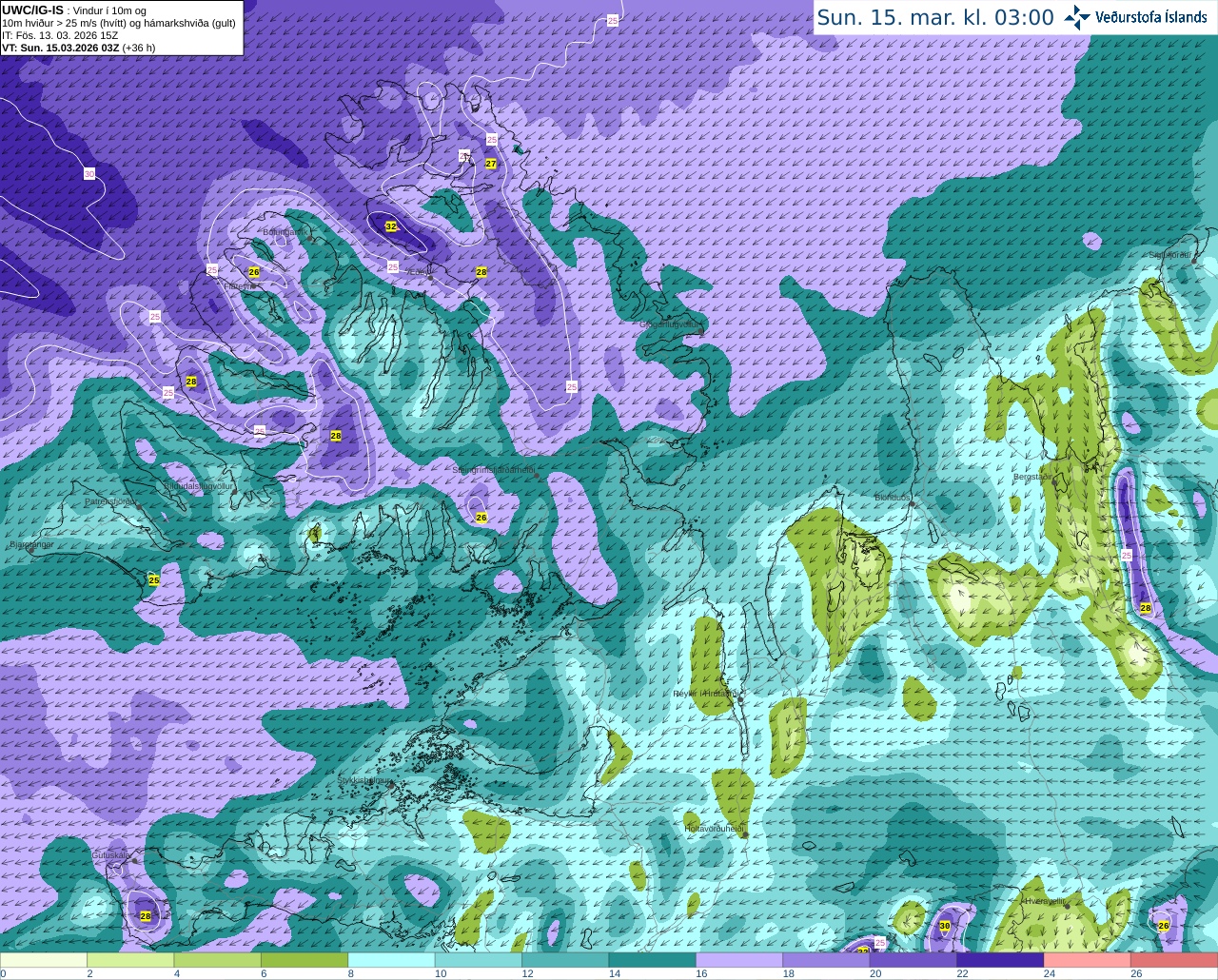
Task: Pick the 0–2 m/s pale yellow legend swatch
Action: pos(44,960)
